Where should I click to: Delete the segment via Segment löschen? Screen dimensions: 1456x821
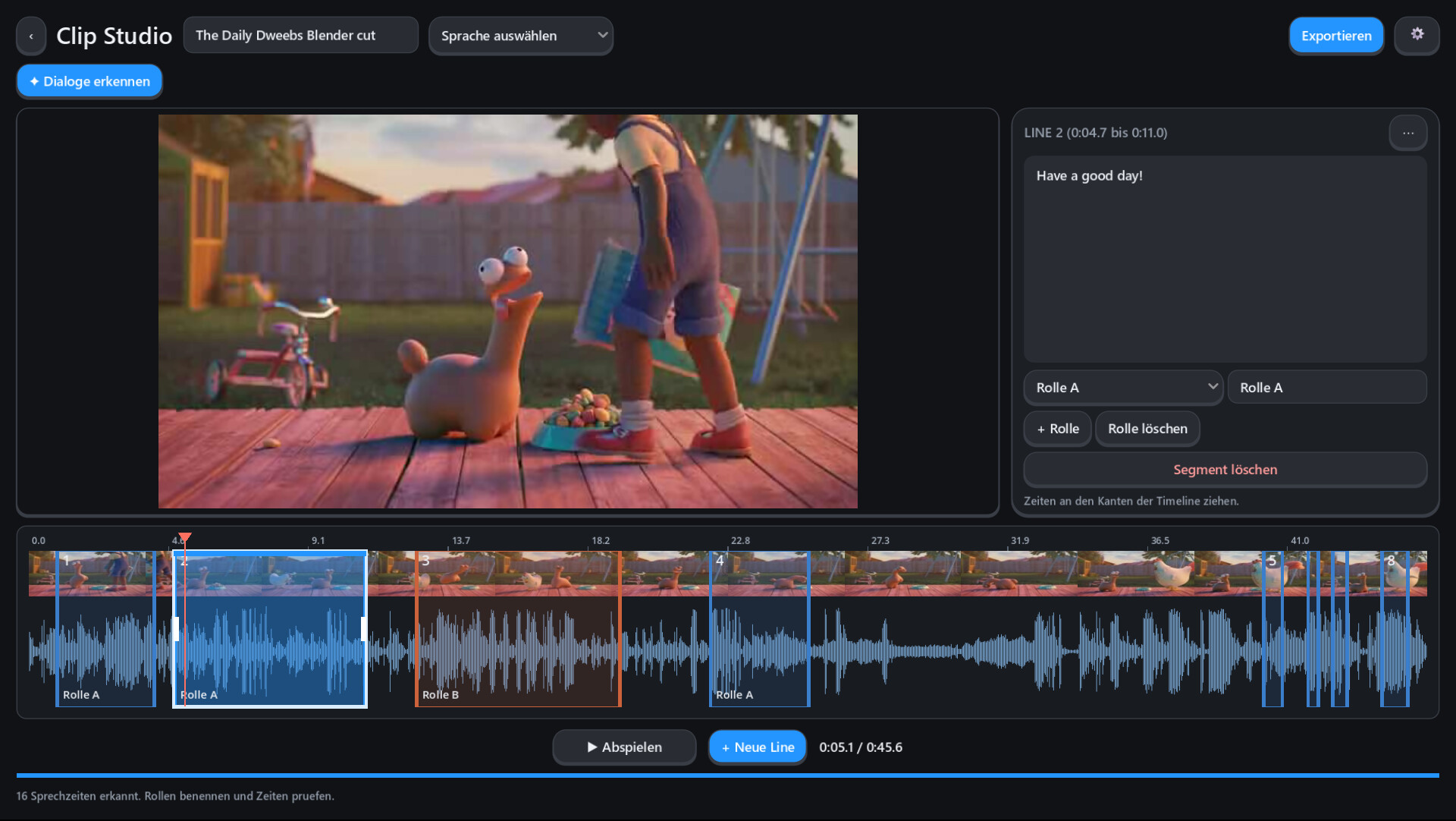[x=1225, y=470]
